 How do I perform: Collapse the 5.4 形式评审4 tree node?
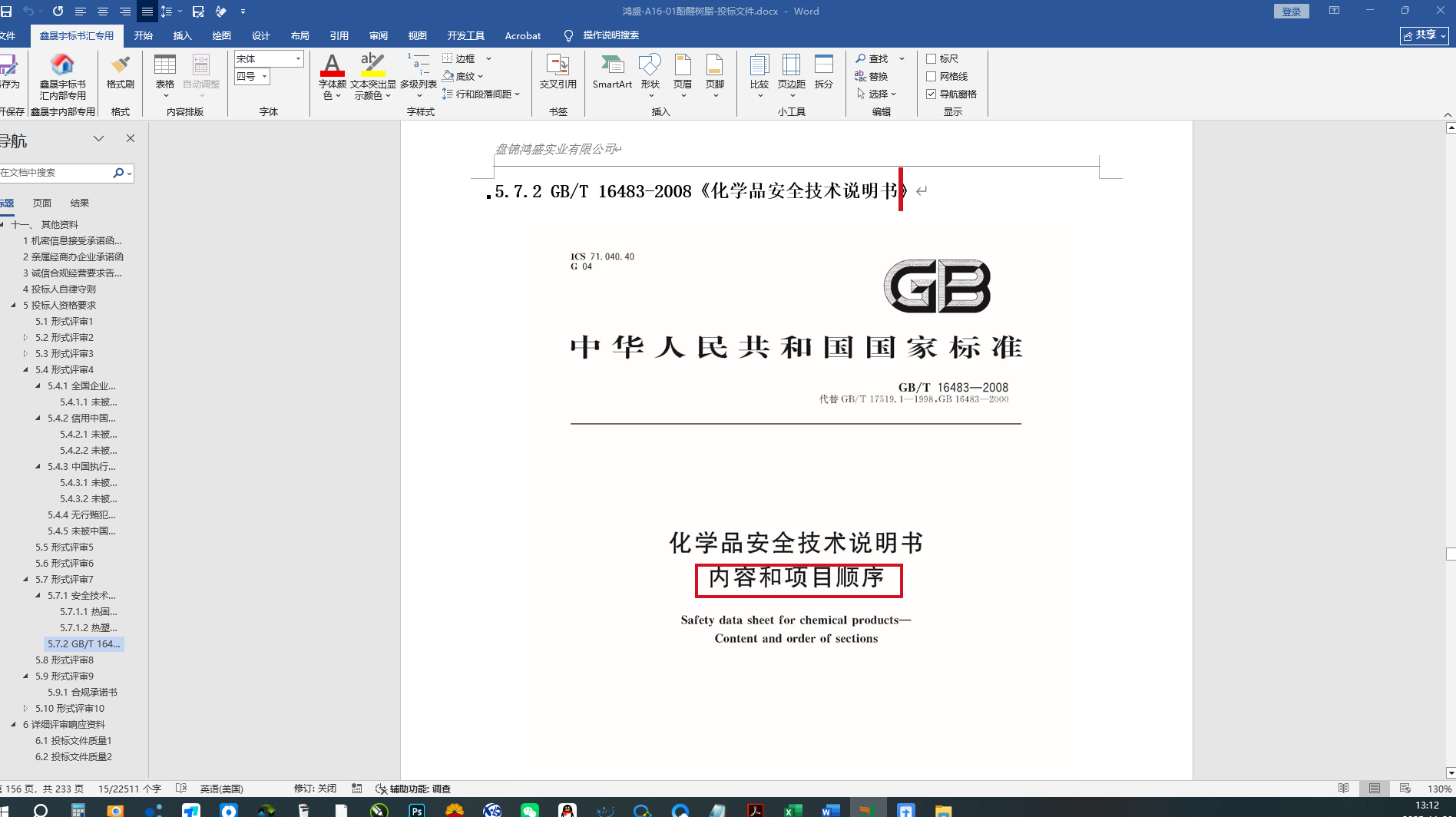26,369
